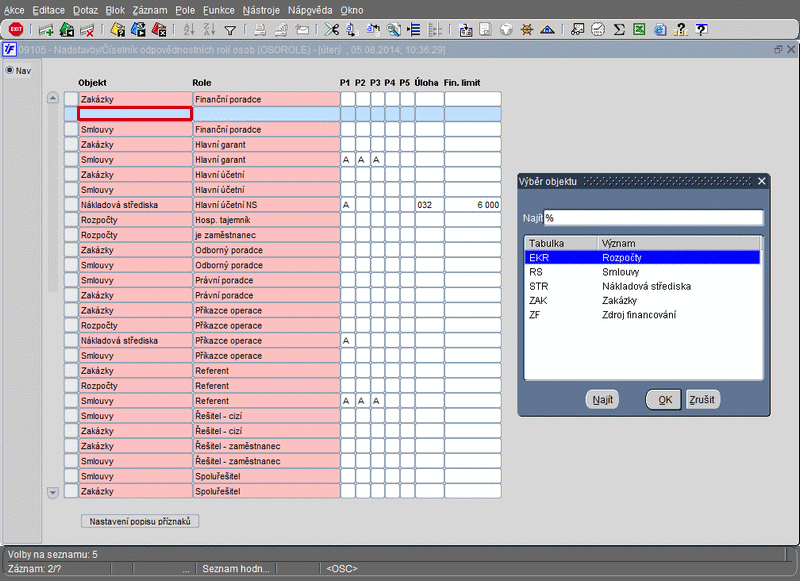Viewport: 800px width, 581px height.
Task: Click the save-to-disk icon in toolbar
Action: tap(465, 30)
